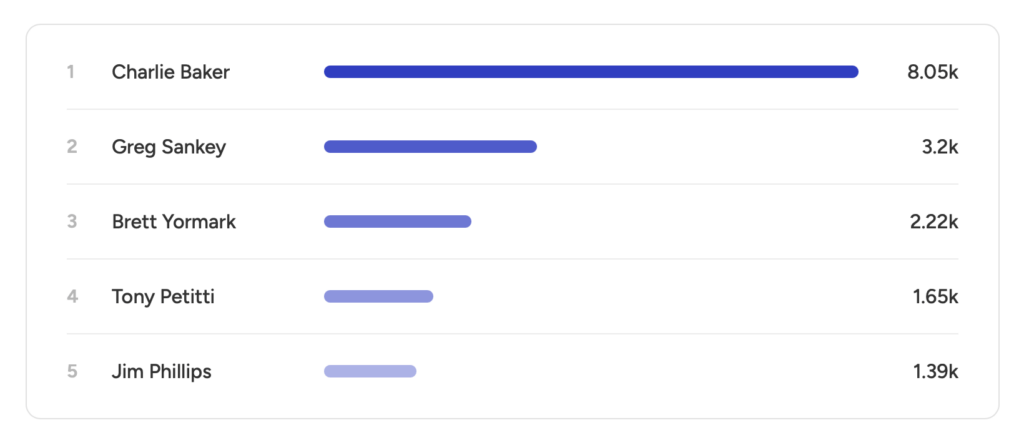The height and width of the screenshot is (443, 1024).
Task: Click rank number 1
Action: 71,72
